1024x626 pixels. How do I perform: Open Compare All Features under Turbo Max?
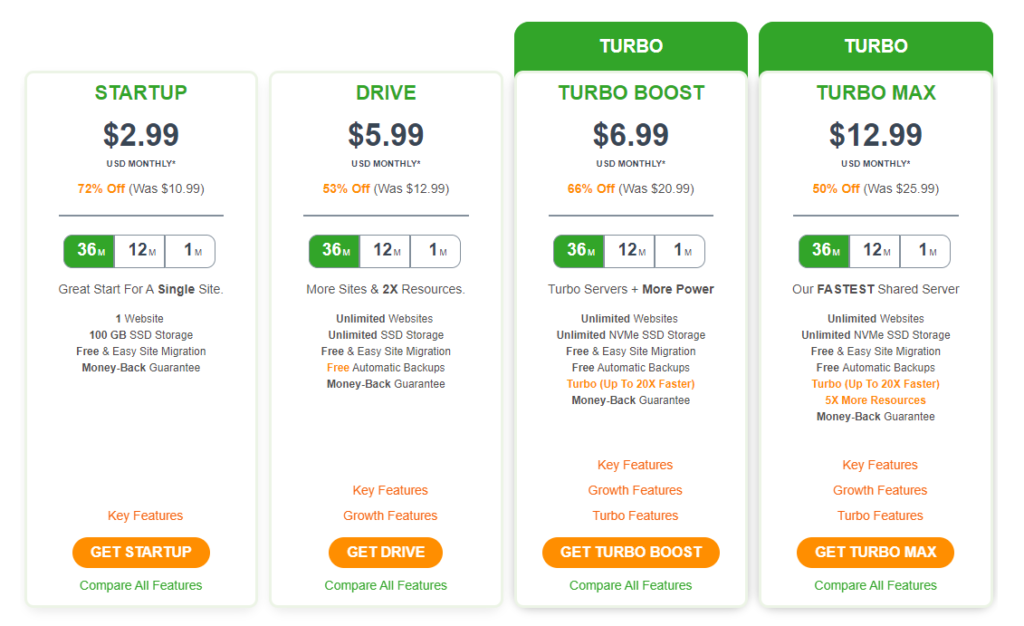click(x=875, y=586)
